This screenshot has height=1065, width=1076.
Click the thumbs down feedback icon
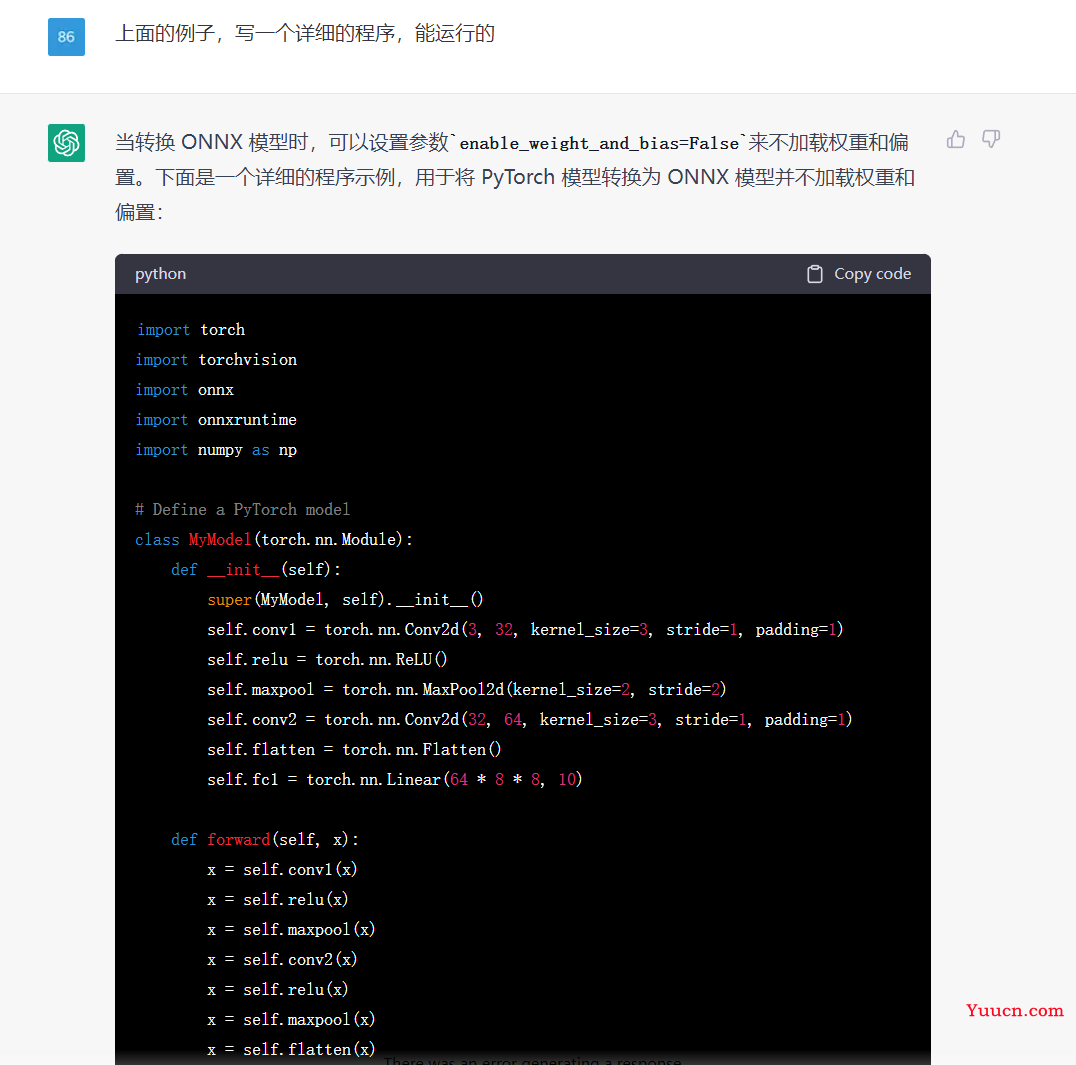point(991,139)
